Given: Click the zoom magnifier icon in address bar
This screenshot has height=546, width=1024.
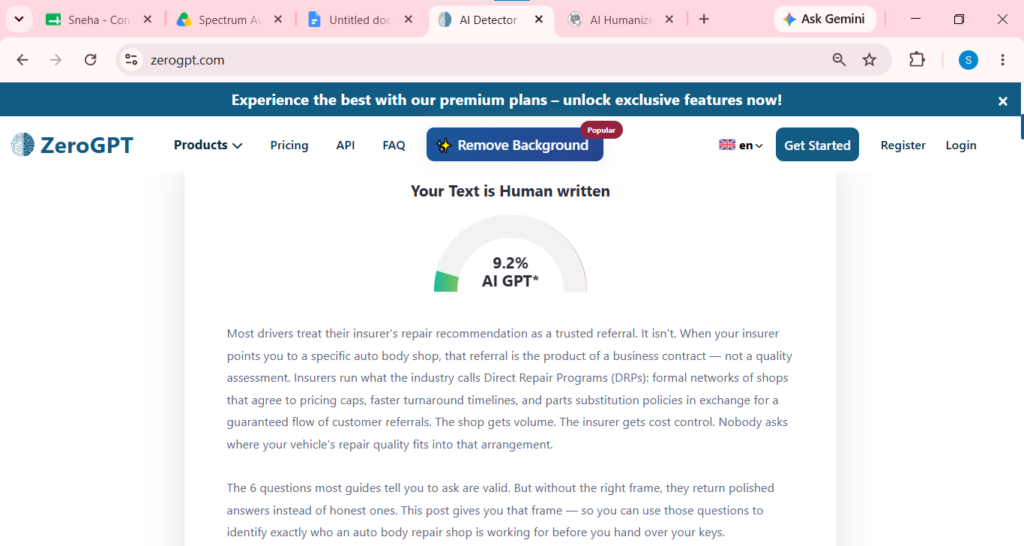Looking at the screenshot, I should [x=839, y=60].
